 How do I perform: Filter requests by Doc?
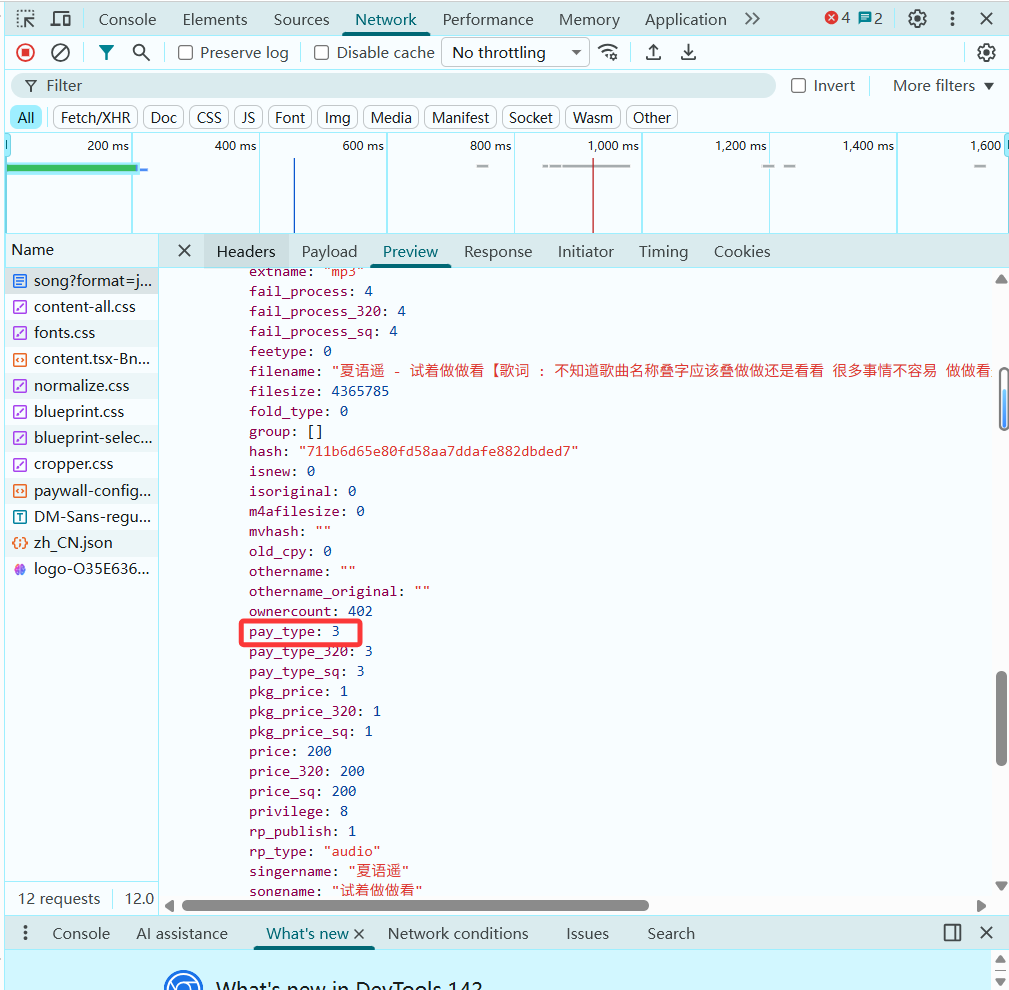163,118
